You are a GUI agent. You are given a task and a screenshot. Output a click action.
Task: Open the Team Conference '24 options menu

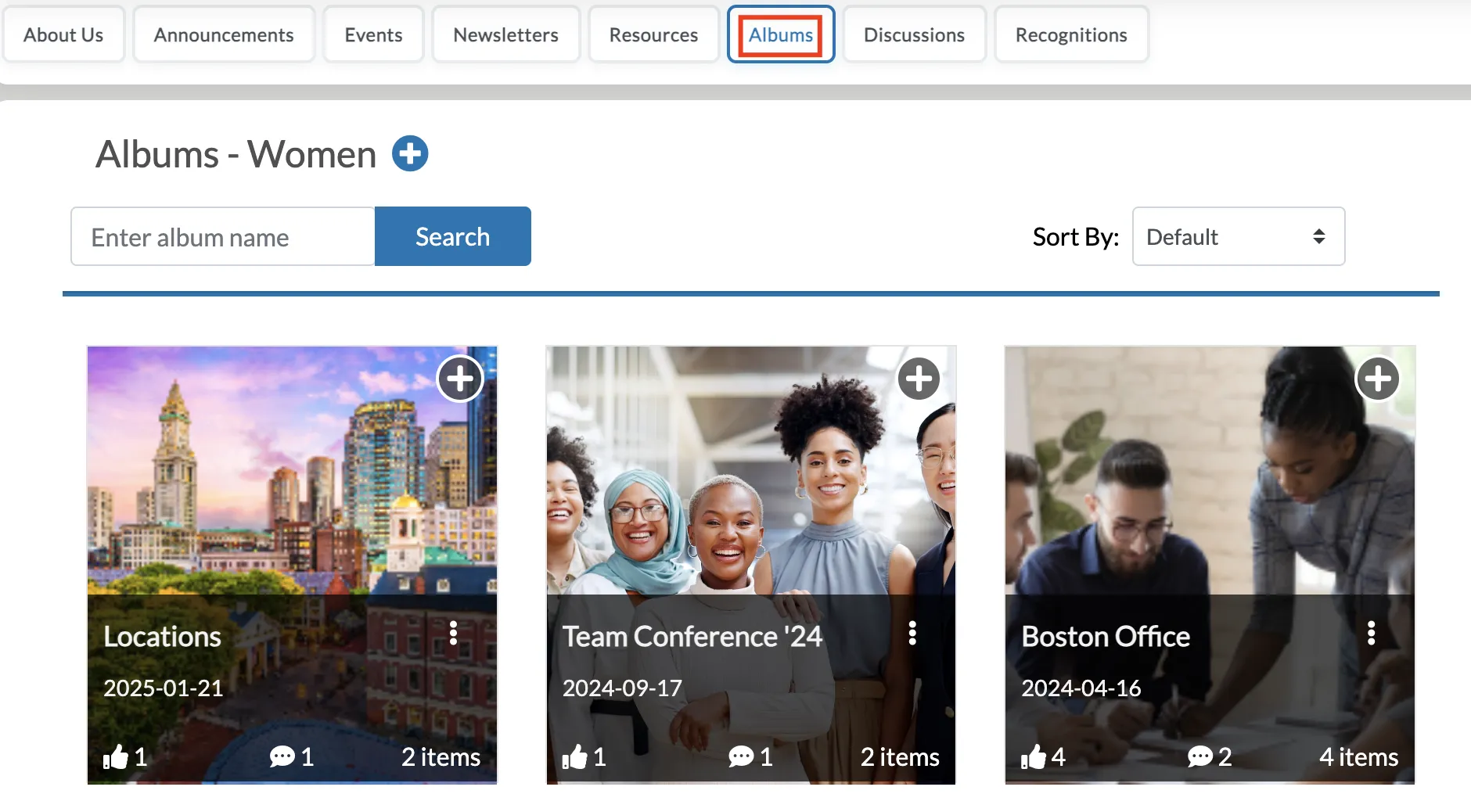pyautogui.click(x=912, y=634)
